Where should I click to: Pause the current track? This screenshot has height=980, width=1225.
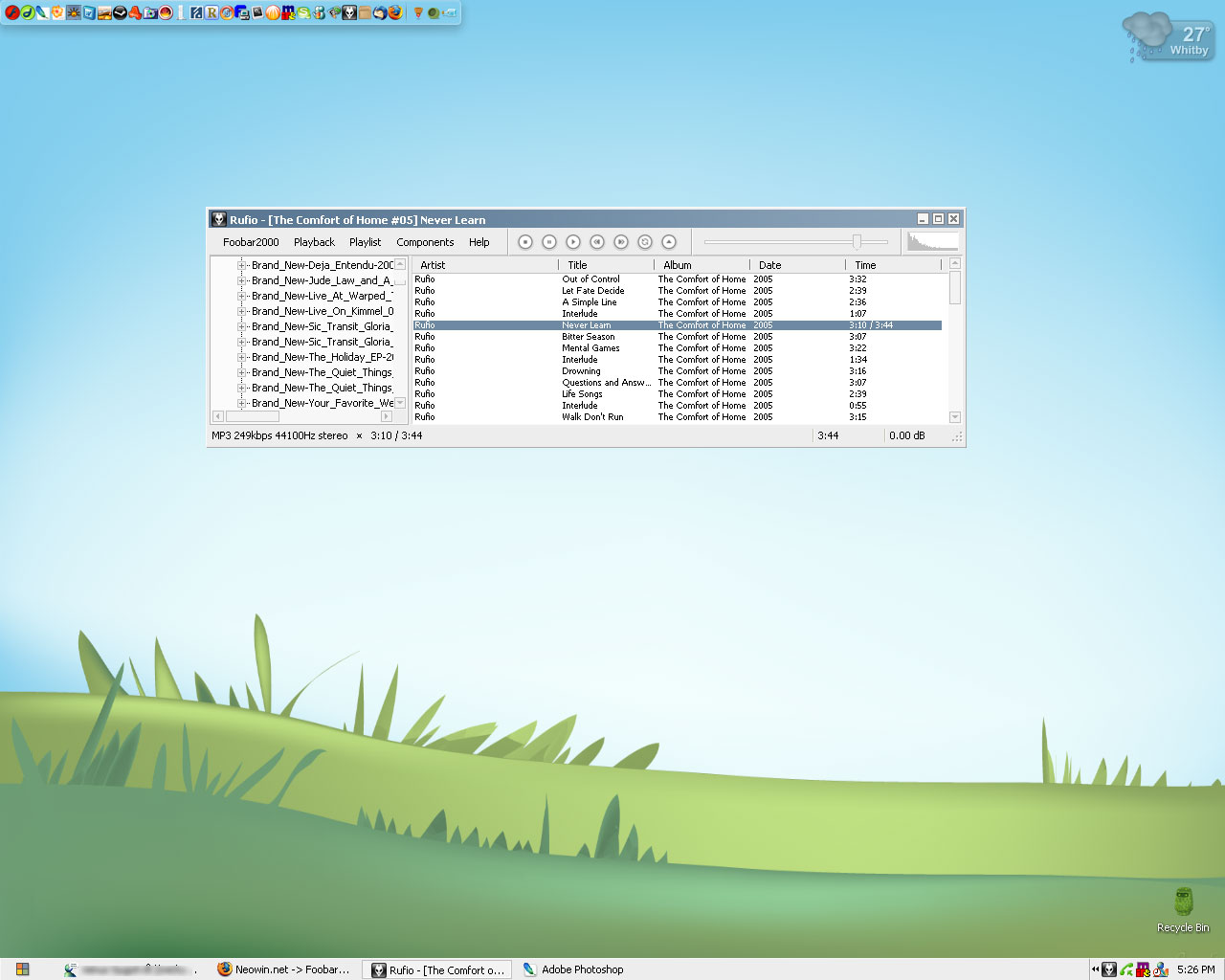[x=549, y=242]
